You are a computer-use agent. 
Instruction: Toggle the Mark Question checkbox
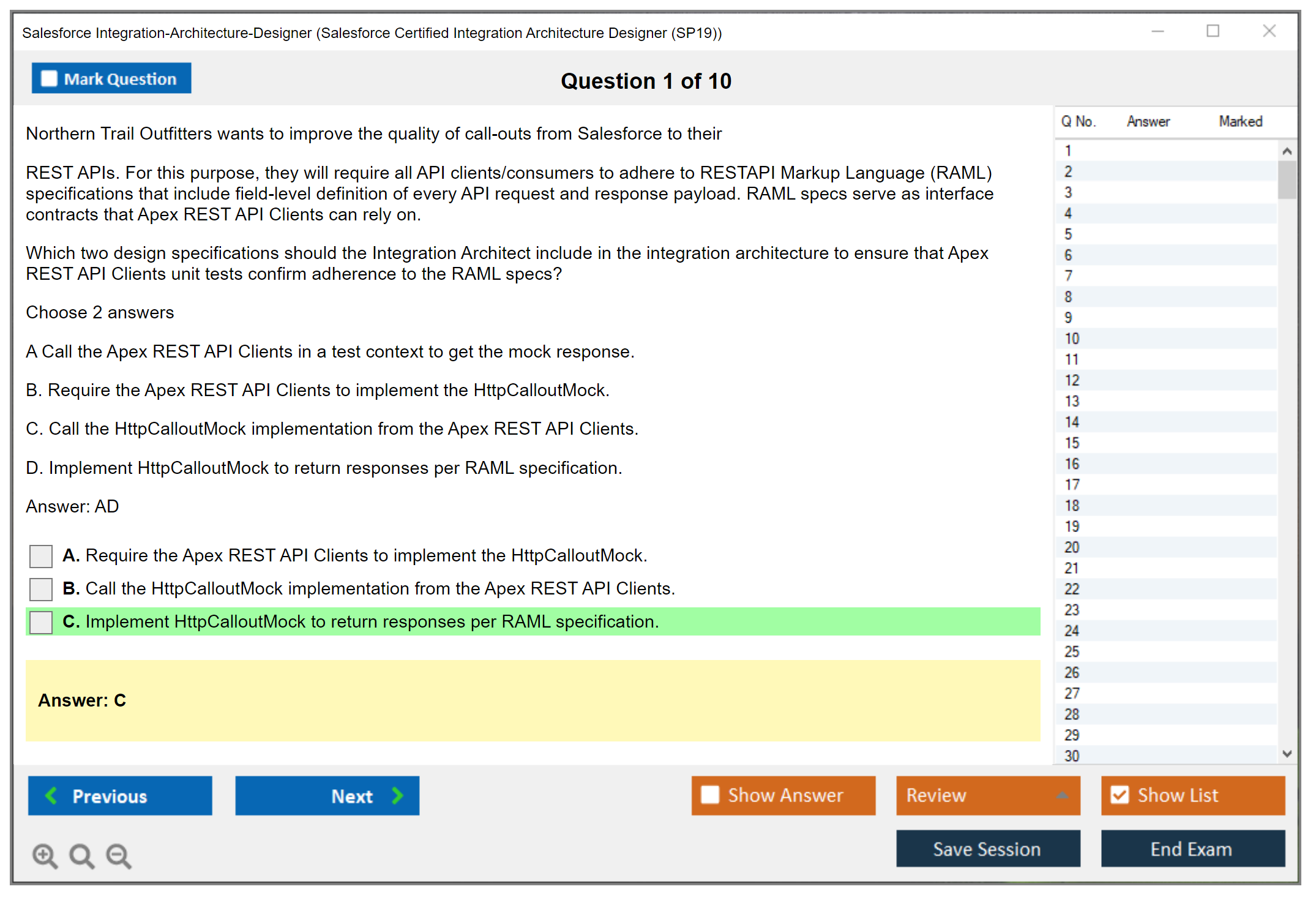click(49, 78)
